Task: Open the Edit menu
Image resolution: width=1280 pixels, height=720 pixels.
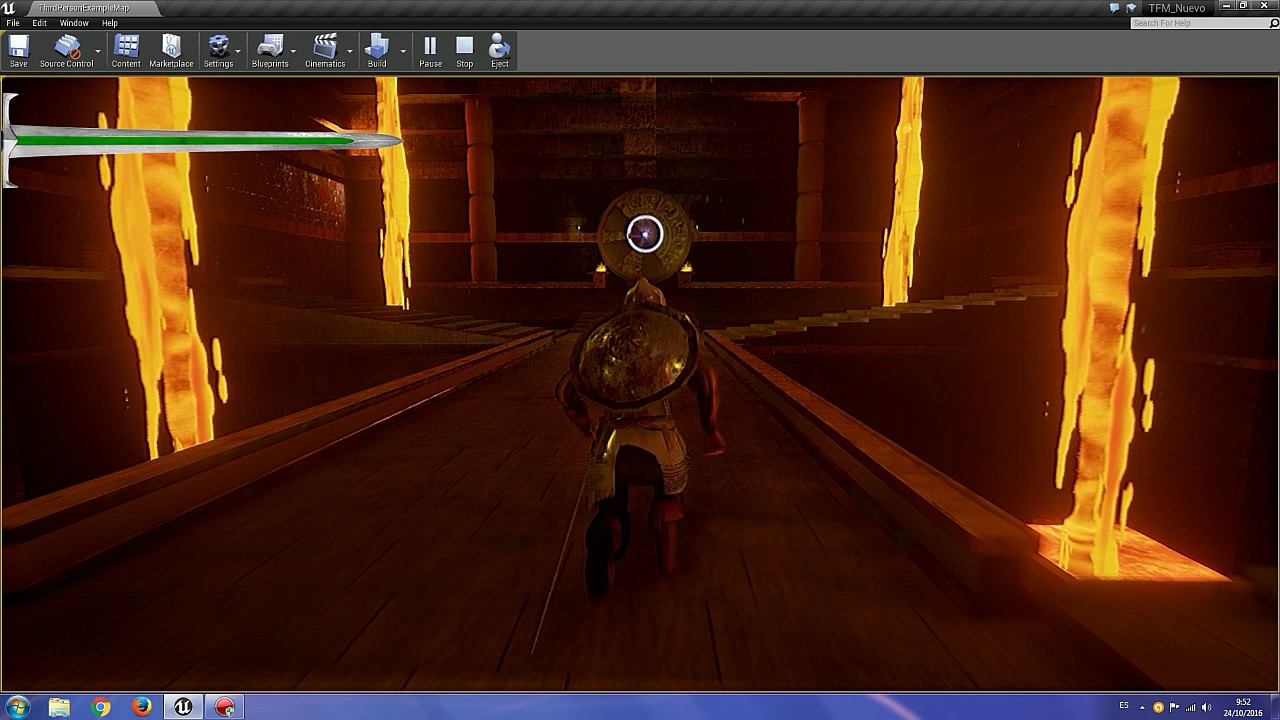Action: pyautogui.click(x=39, y=23)
